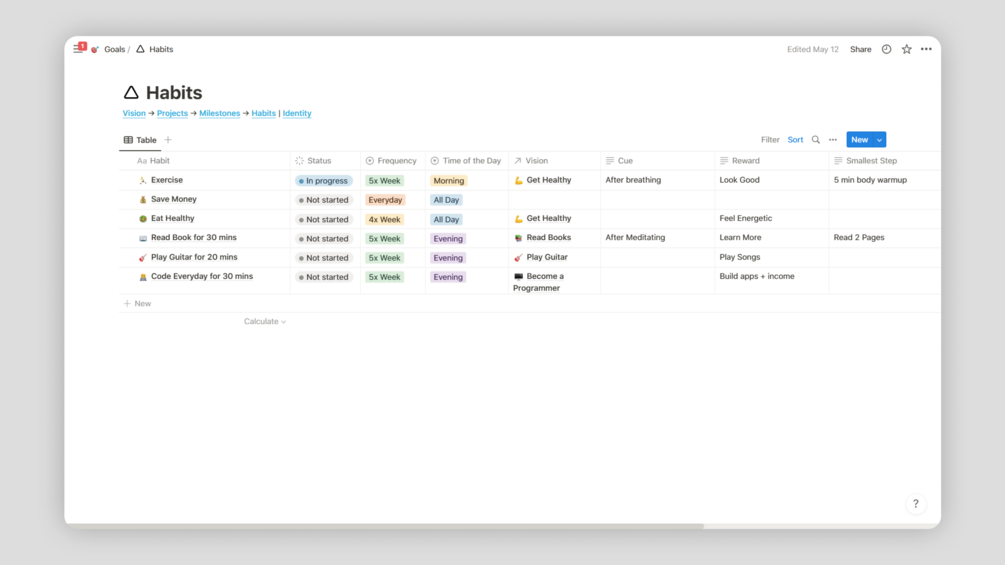Open the Read Books vision relation
Viewport: 1005px width, 565px height.
[542, 238]
